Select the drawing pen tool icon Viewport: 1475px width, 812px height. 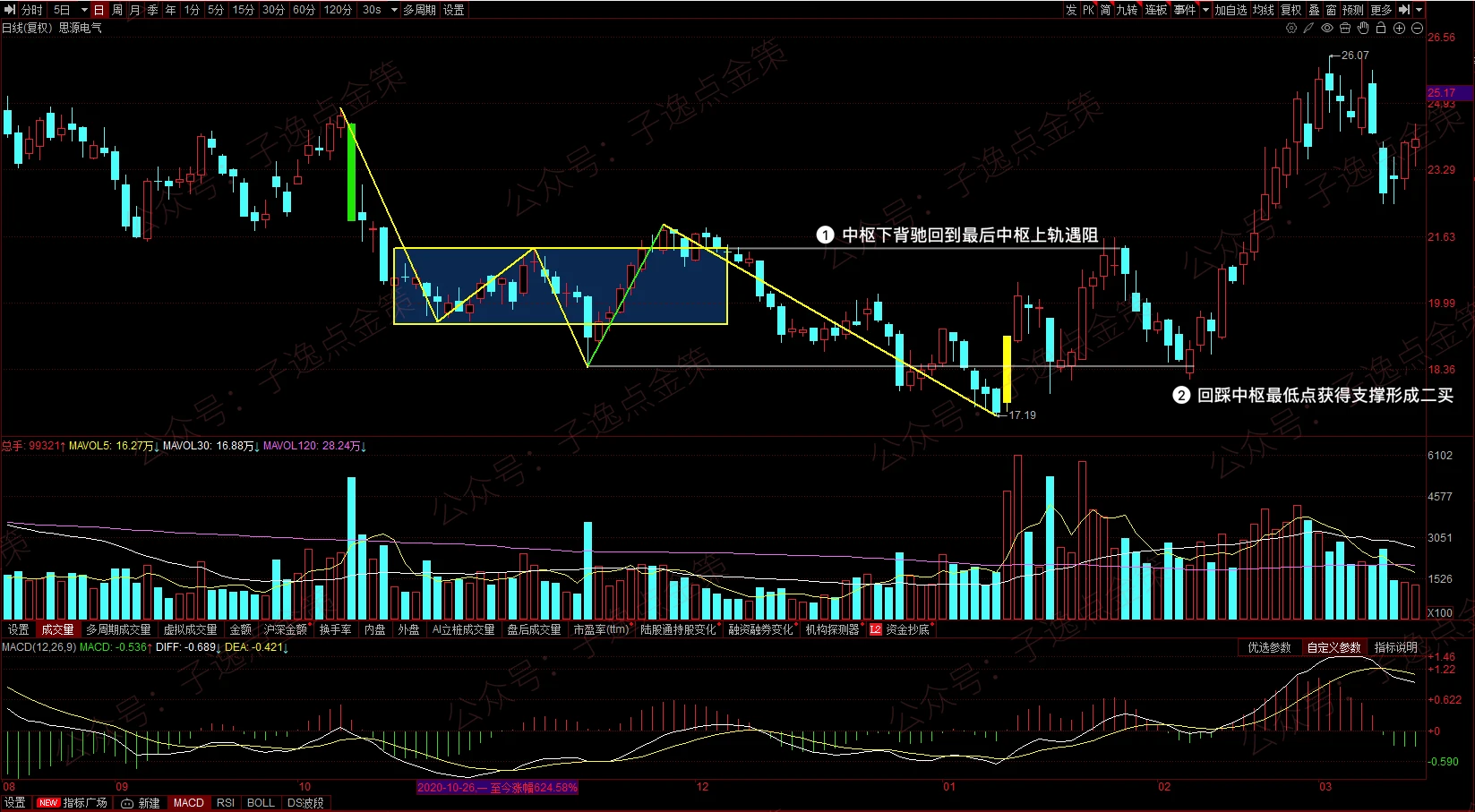point(1308,29)
